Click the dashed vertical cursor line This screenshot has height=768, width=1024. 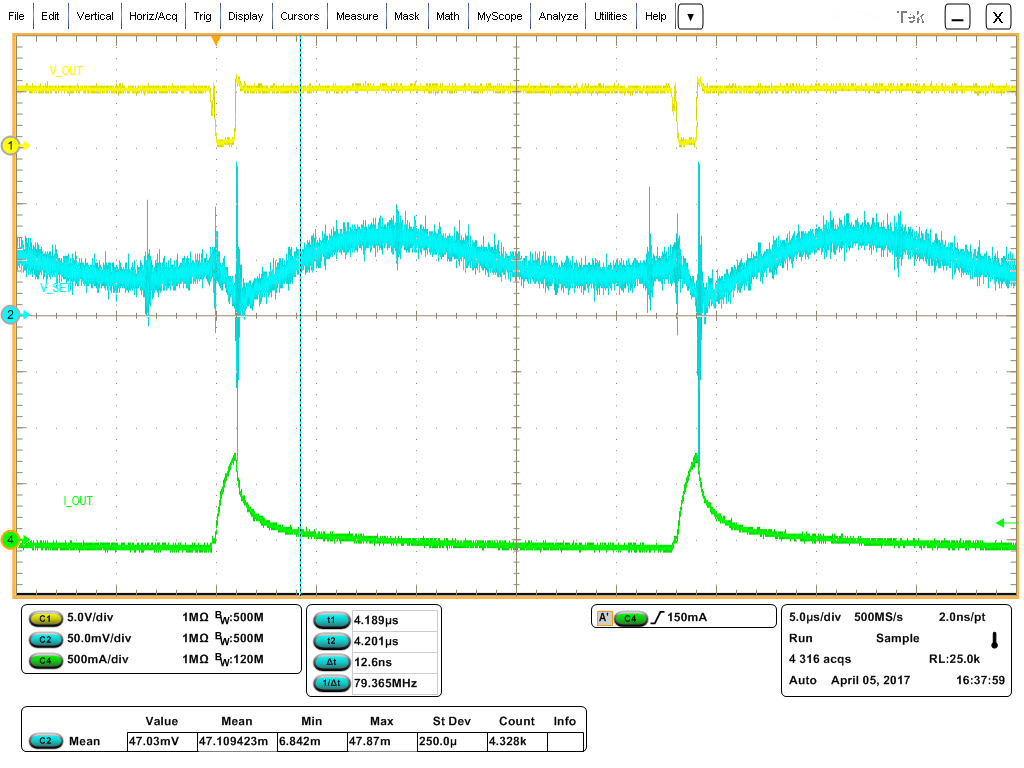[300, 315]
